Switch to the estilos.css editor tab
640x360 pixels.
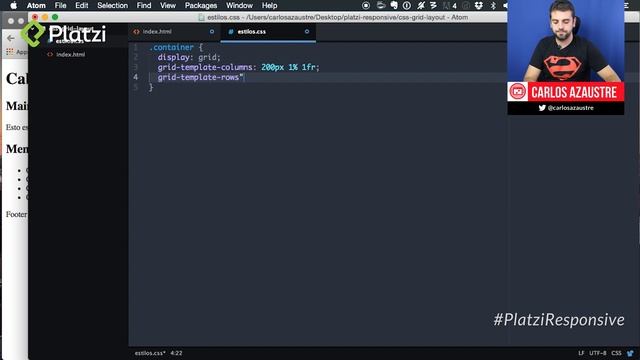(268, 31)
